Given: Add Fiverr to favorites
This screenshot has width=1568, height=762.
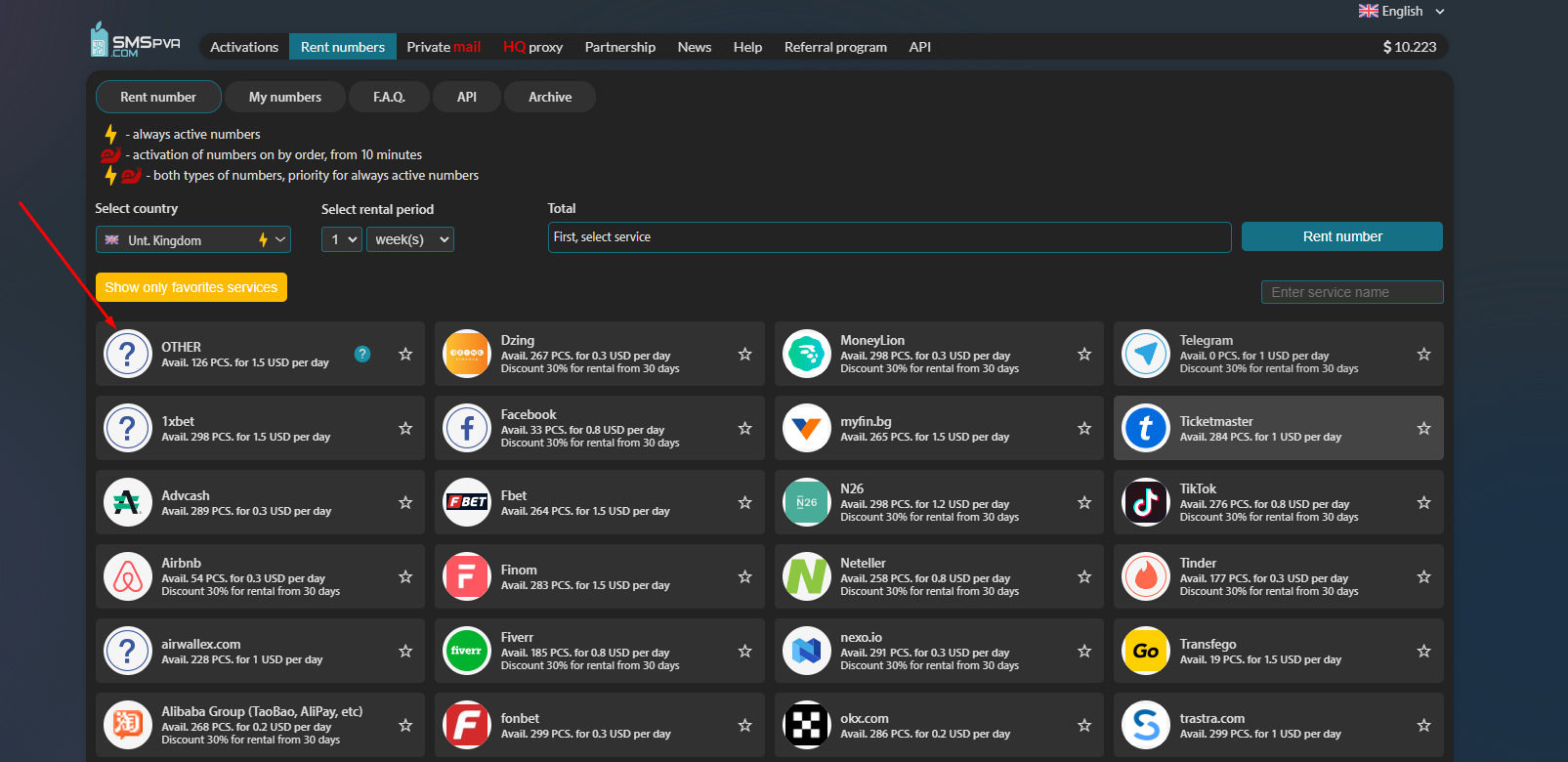Looking at the screenshot, I should coord(745,651).
